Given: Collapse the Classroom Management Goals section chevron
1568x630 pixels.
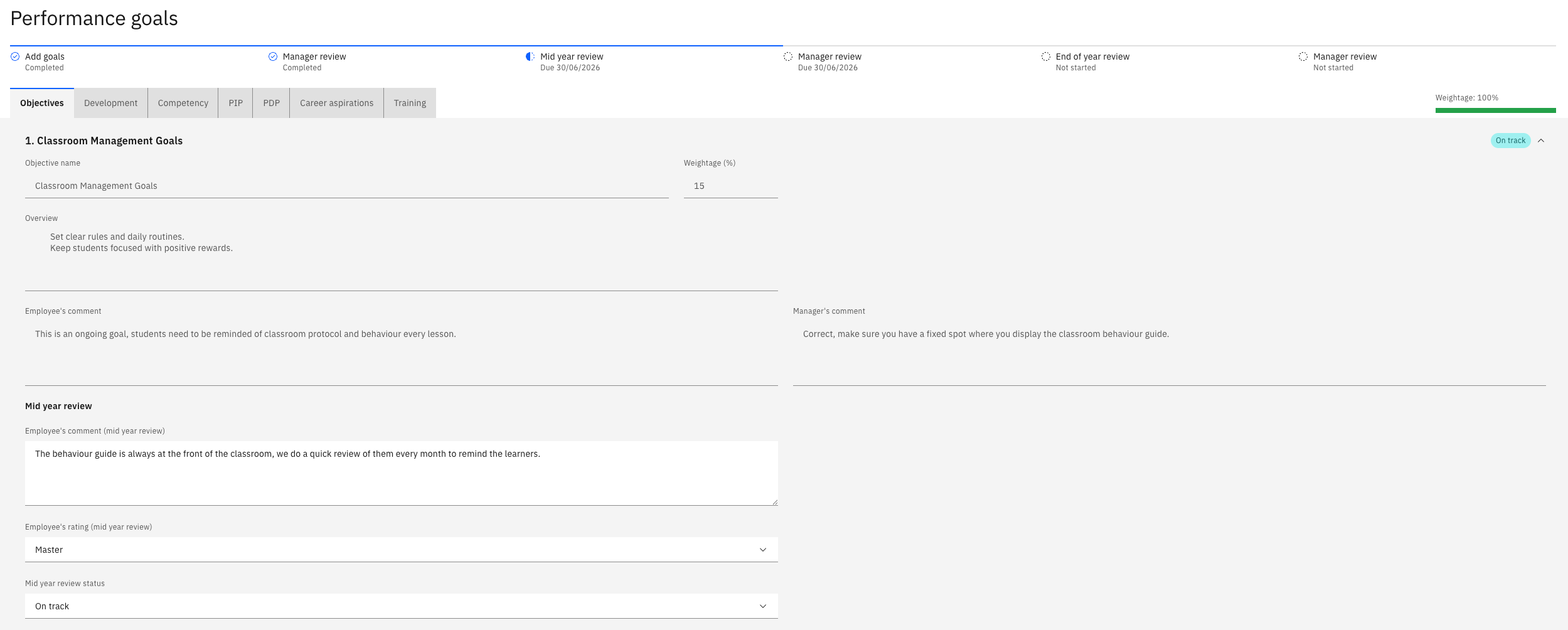Looking at the screenshot, I should (x=1541, y=141).
